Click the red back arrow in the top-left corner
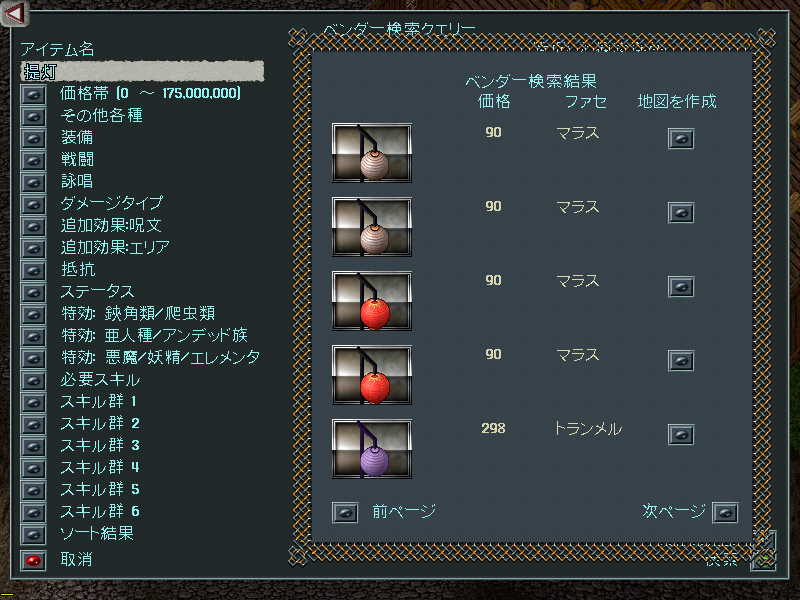The width and height of the screenshot is (800, 600). click(15, 13)
